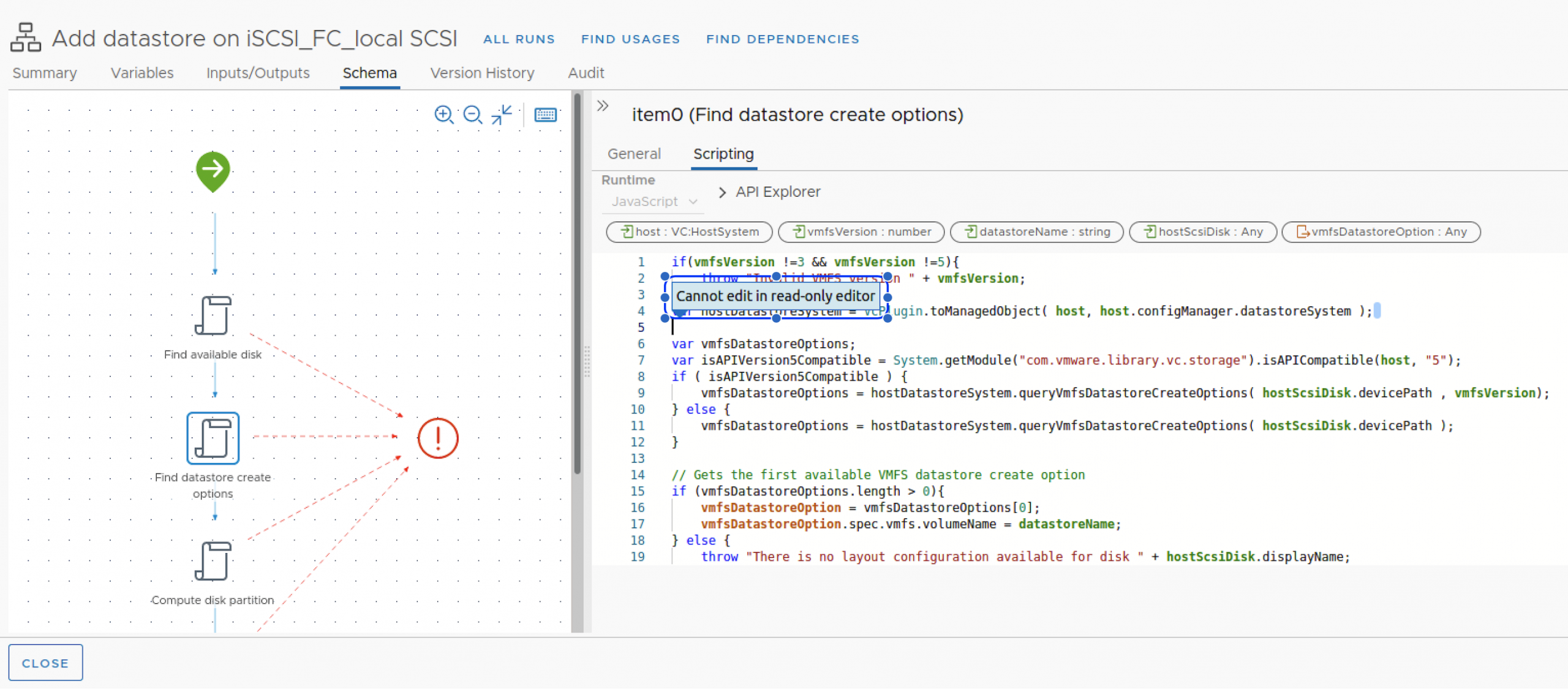Click the red exception end node

[438, 438]
